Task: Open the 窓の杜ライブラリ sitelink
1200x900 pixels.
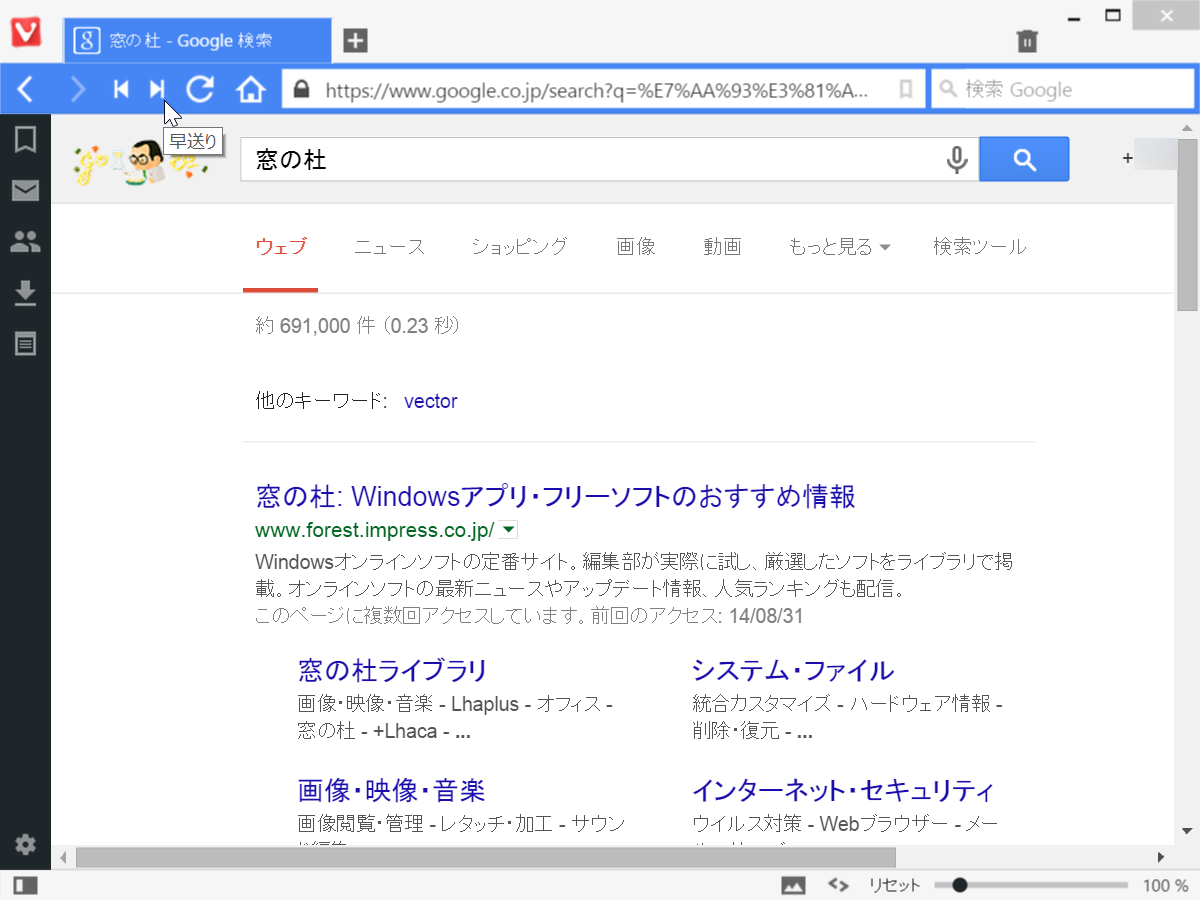Action: [x=393, y=670]
